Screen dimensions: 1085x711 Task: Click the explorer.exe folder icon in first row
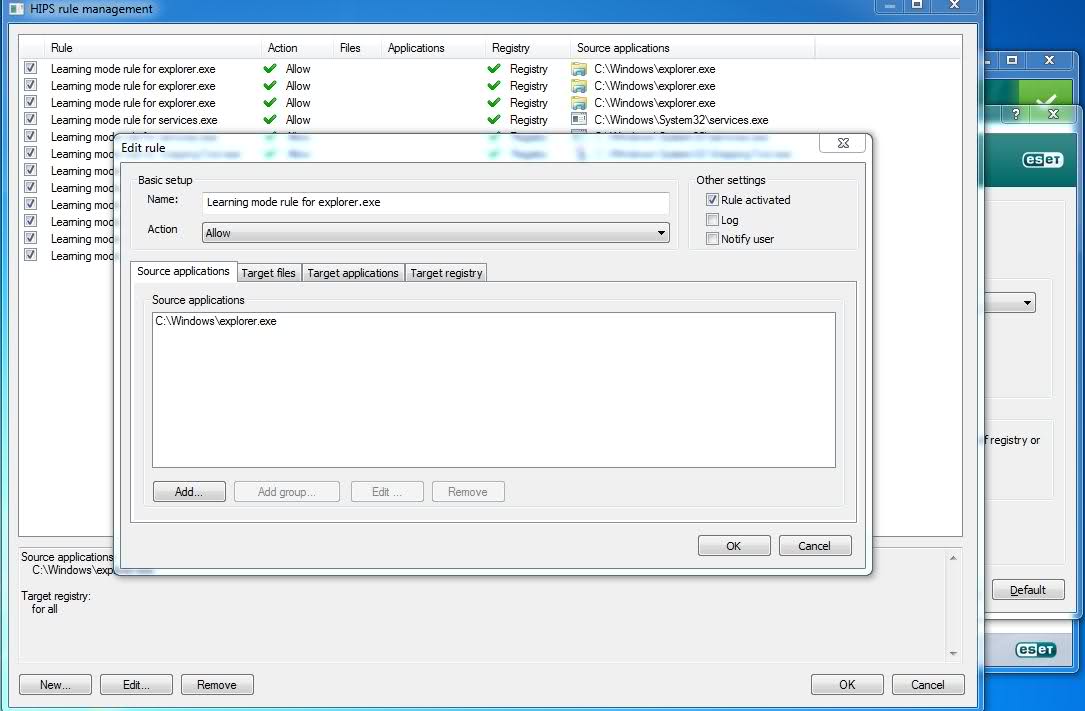[x=578, y=69]
